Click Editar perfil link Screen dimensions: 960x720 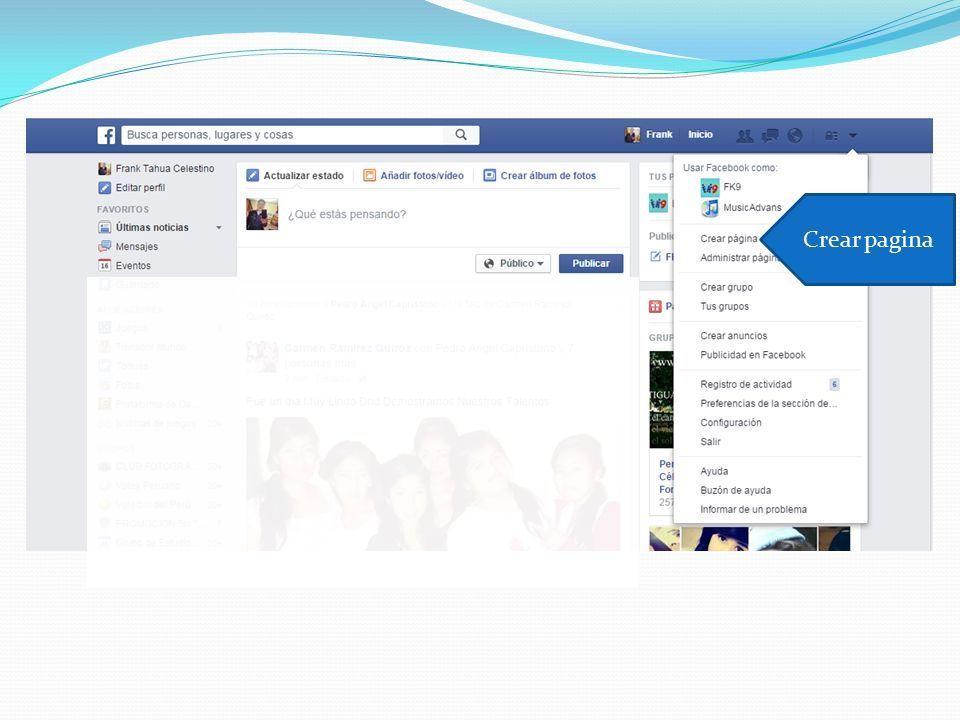tap(140, 188)
